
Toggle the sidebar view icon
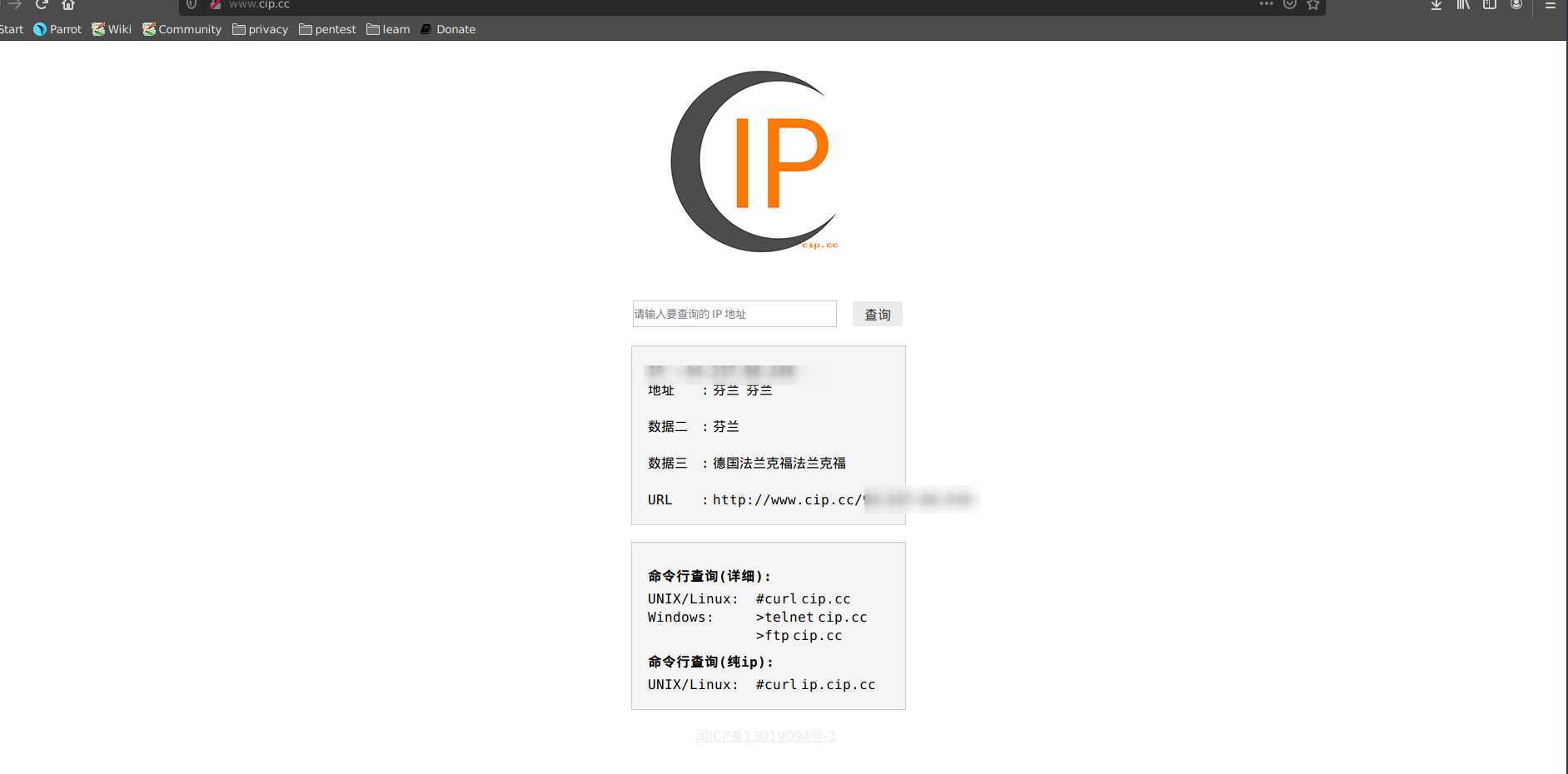click(1490, 4)
